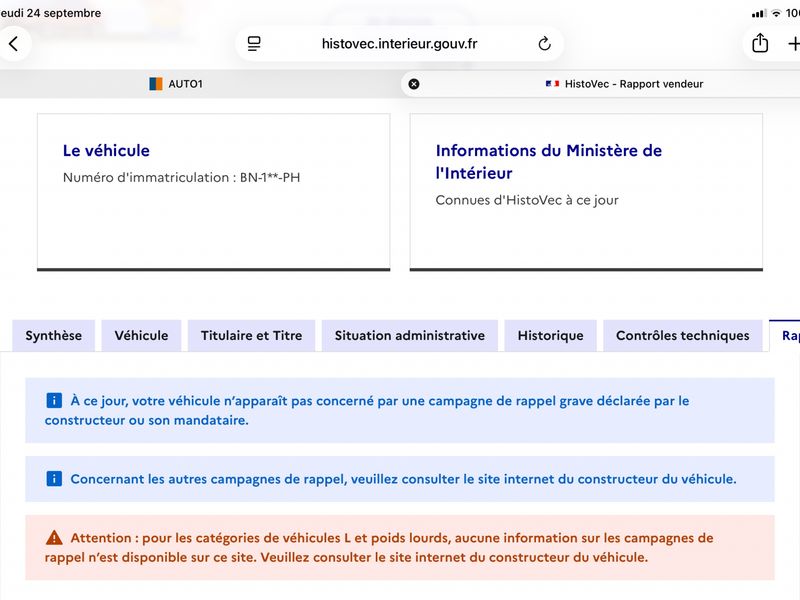
Task: Open the page reader menu icon
Action: click(x=254, y=44)
